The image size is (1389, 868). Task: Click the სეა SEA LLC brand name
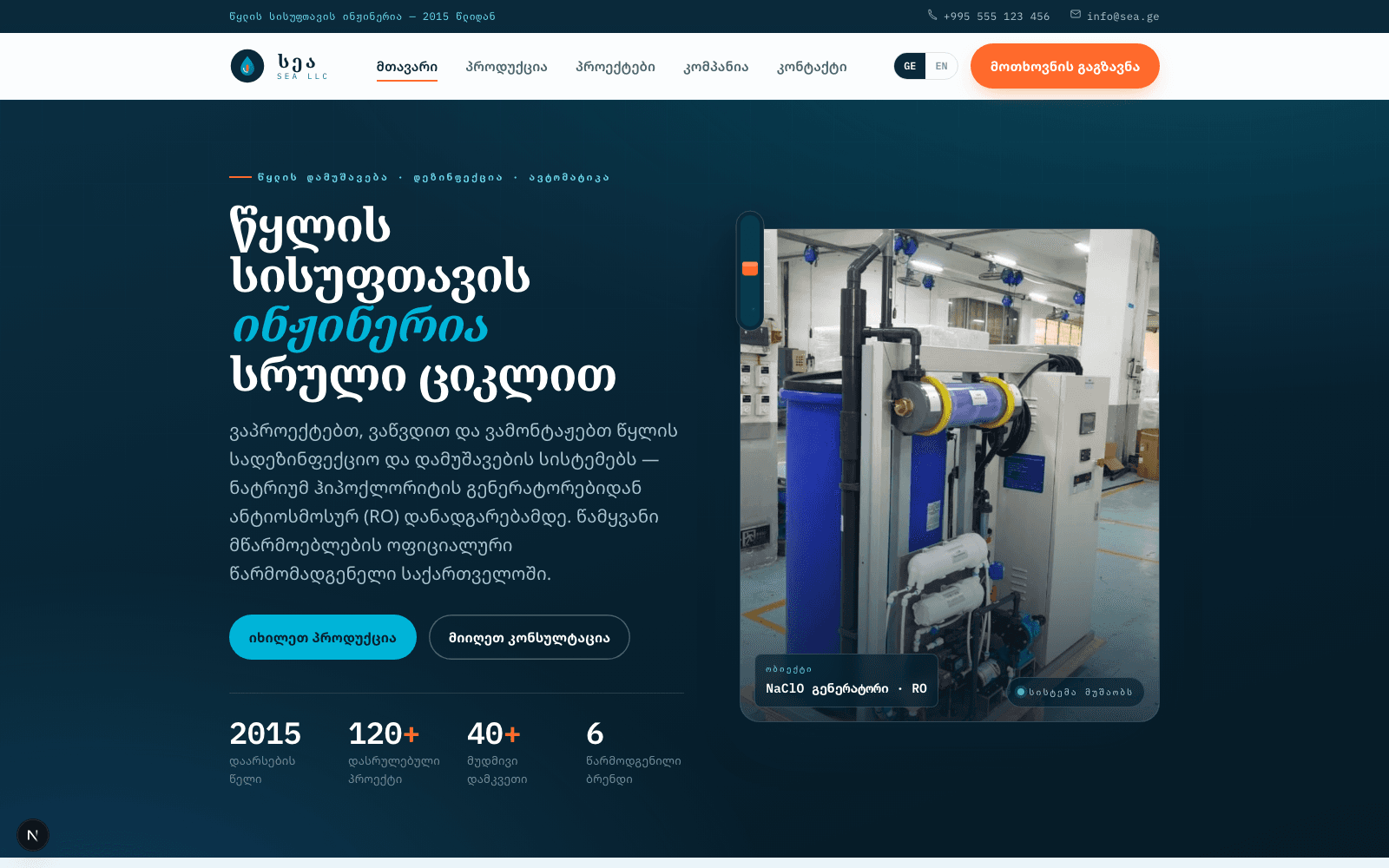302,66
